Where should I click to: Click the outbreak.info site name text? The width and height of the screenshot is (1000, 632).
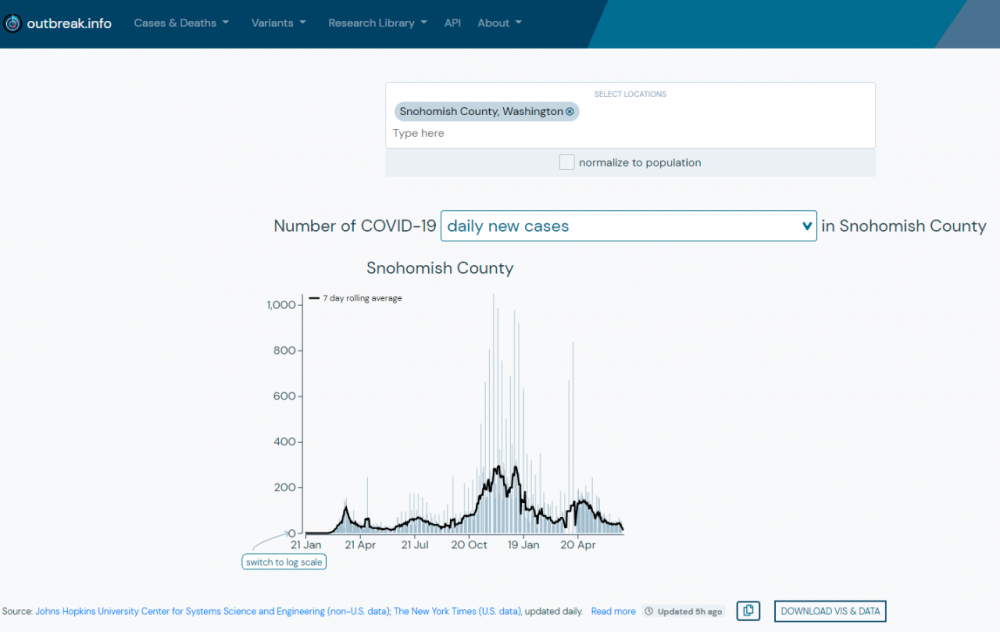69,23
